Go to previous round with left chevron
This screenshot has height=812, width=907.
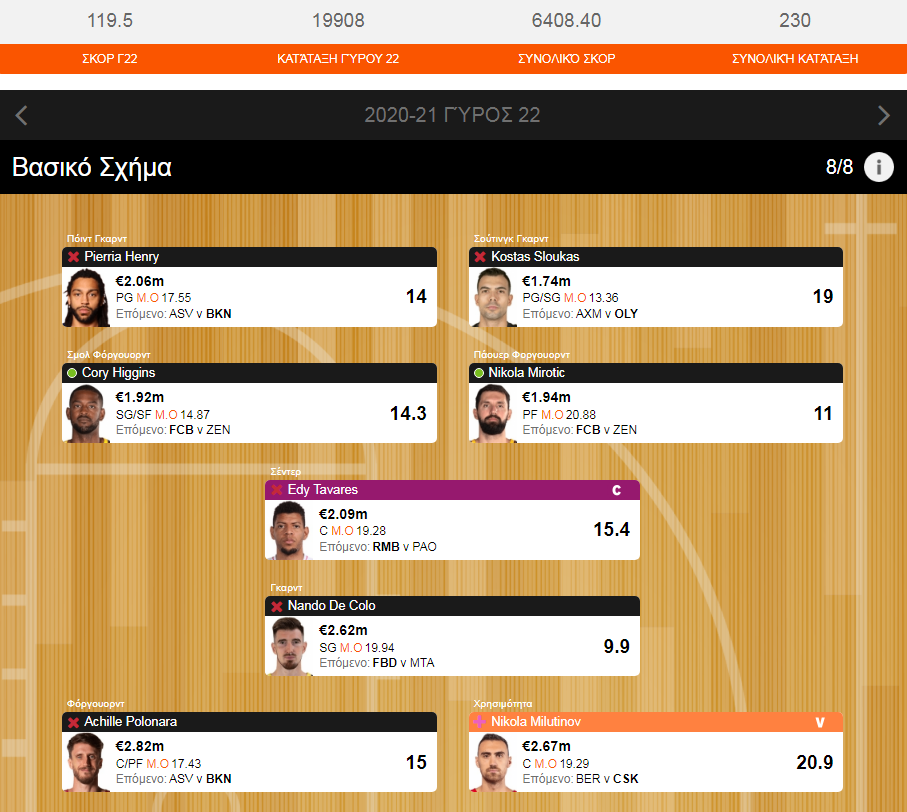coord(21,115)
